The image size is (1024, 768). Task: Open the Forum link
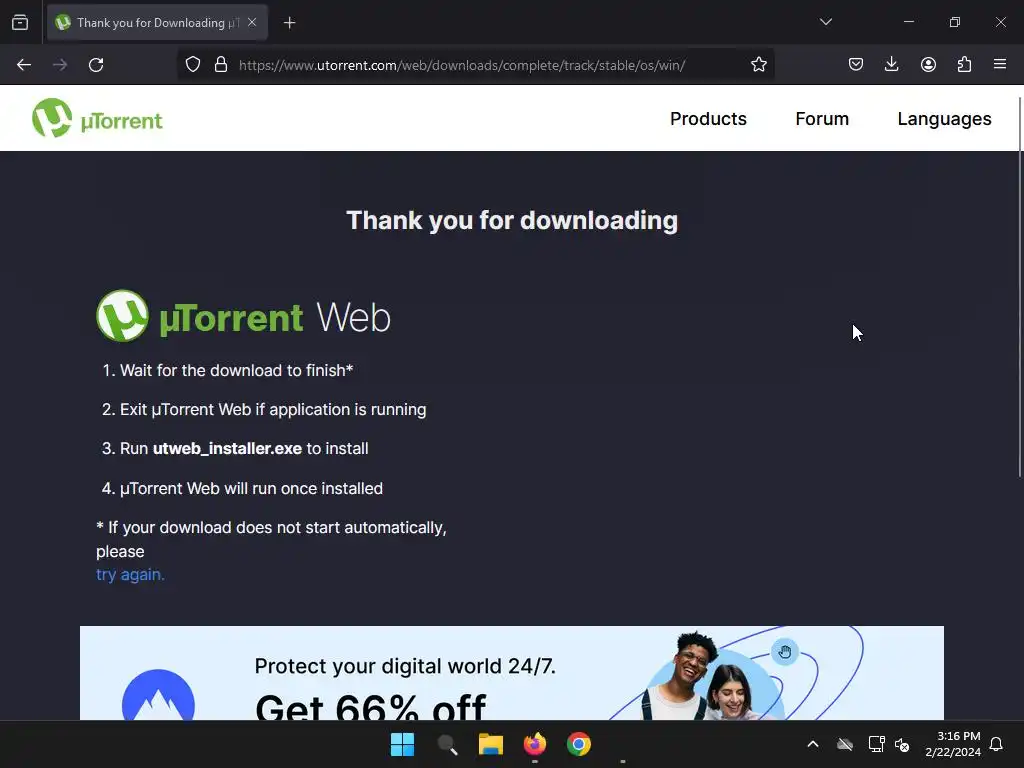(822, 119)
